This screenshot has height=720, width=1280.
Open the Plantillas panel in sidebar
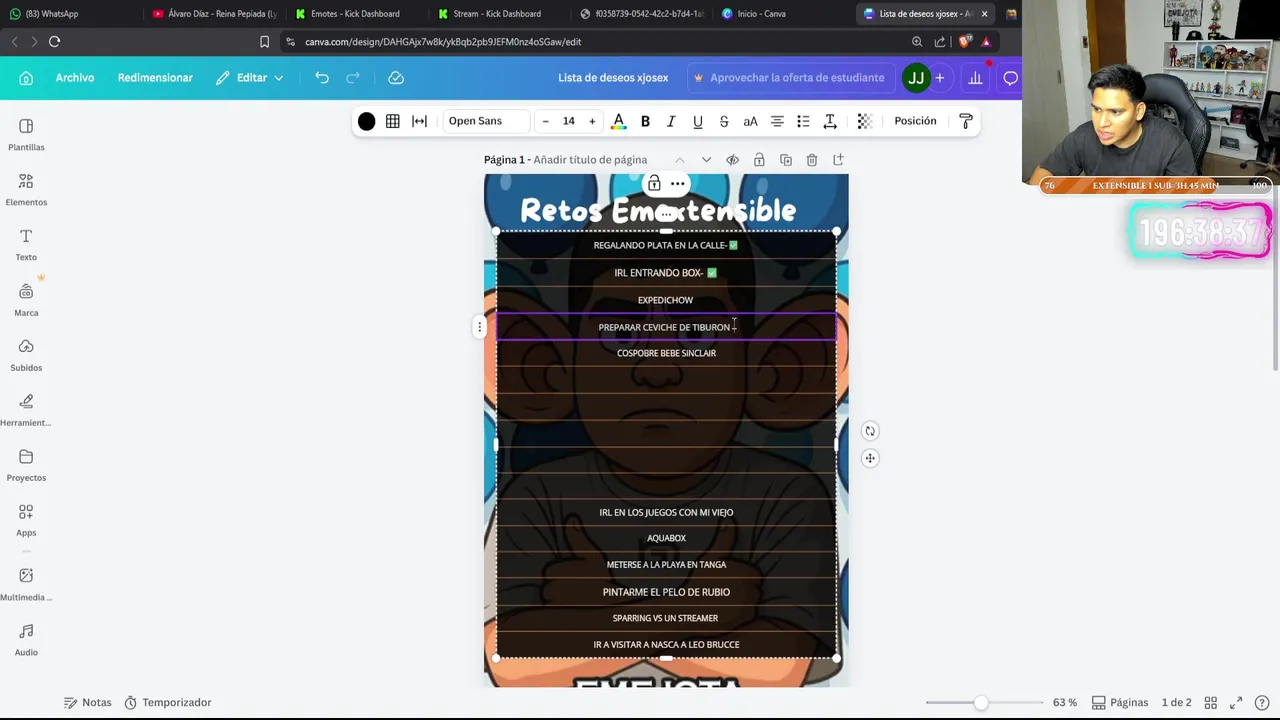[x=26, y=135]
